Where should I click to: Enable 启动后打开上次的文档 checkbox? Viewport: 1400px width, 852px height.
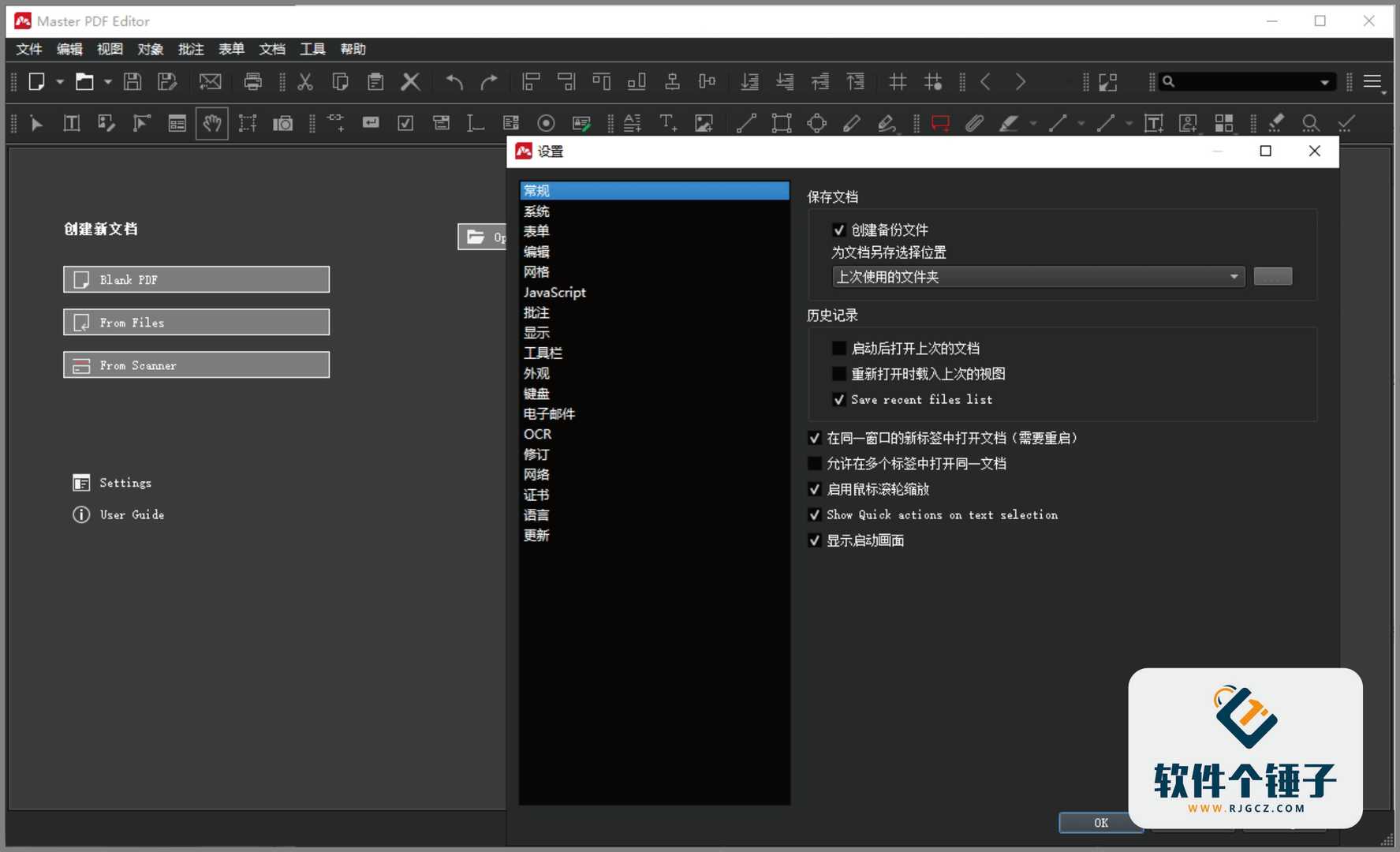[x=839, y=349]
